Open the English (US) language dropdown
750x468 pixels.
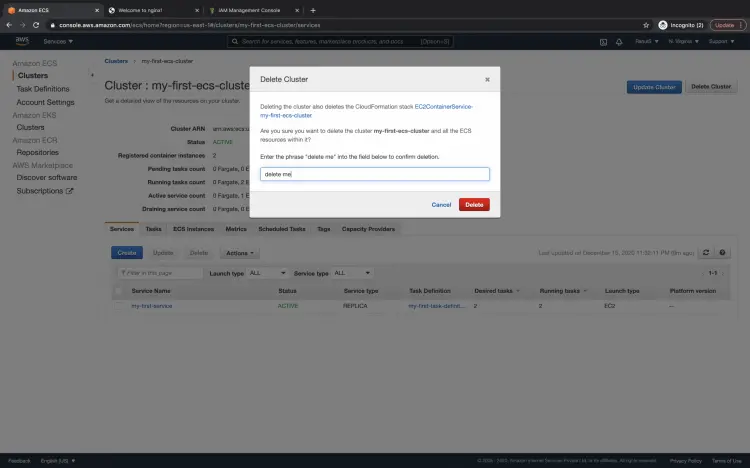(x=58, y=461)
